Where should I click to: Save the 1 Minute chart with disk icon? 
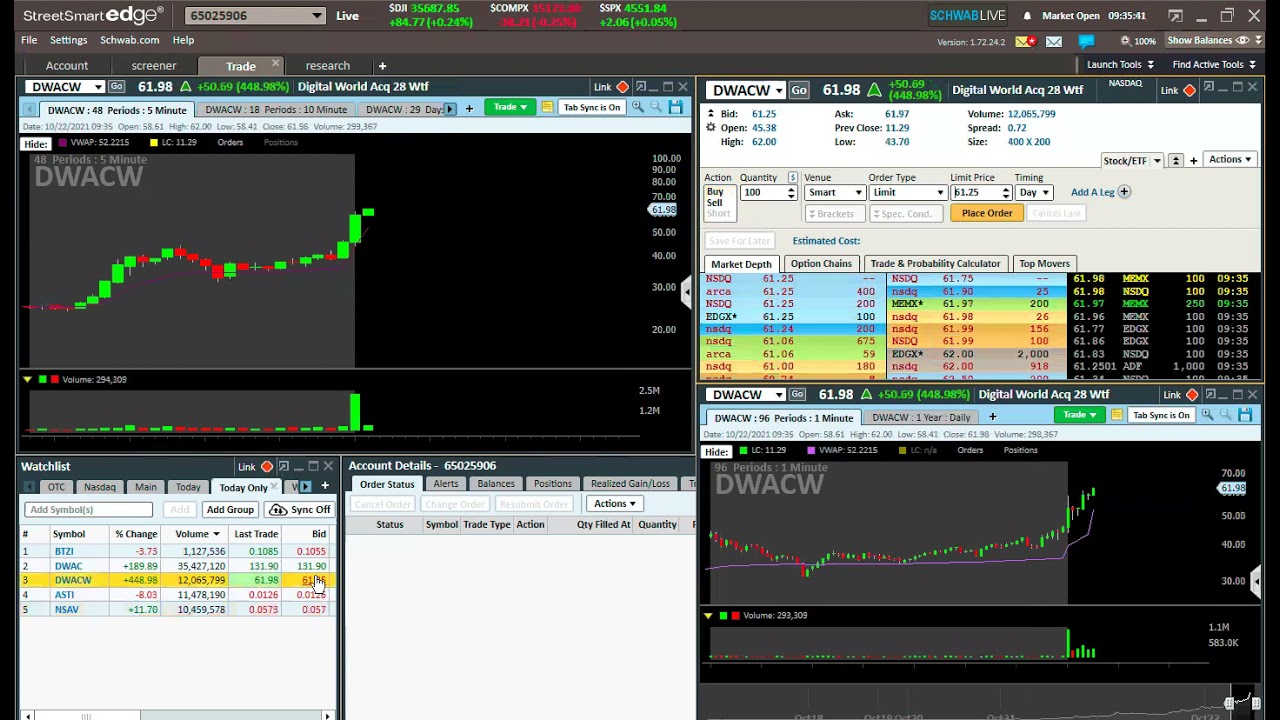point(1245,415)
